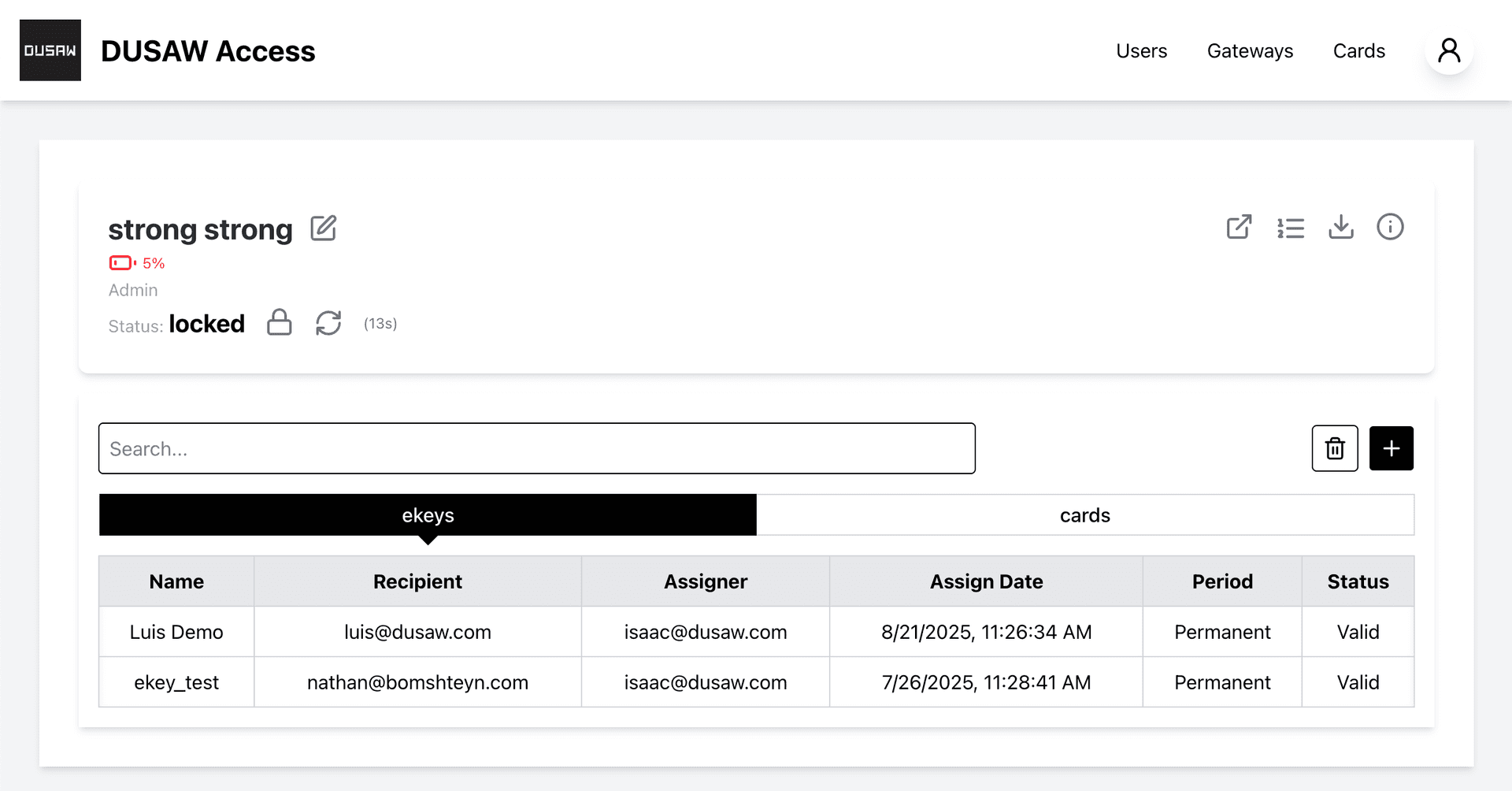Click assigner isaac@dusaw.com in ekey_test row
Viewport: 1512px width, 791px height.
(x=706, y=682)
